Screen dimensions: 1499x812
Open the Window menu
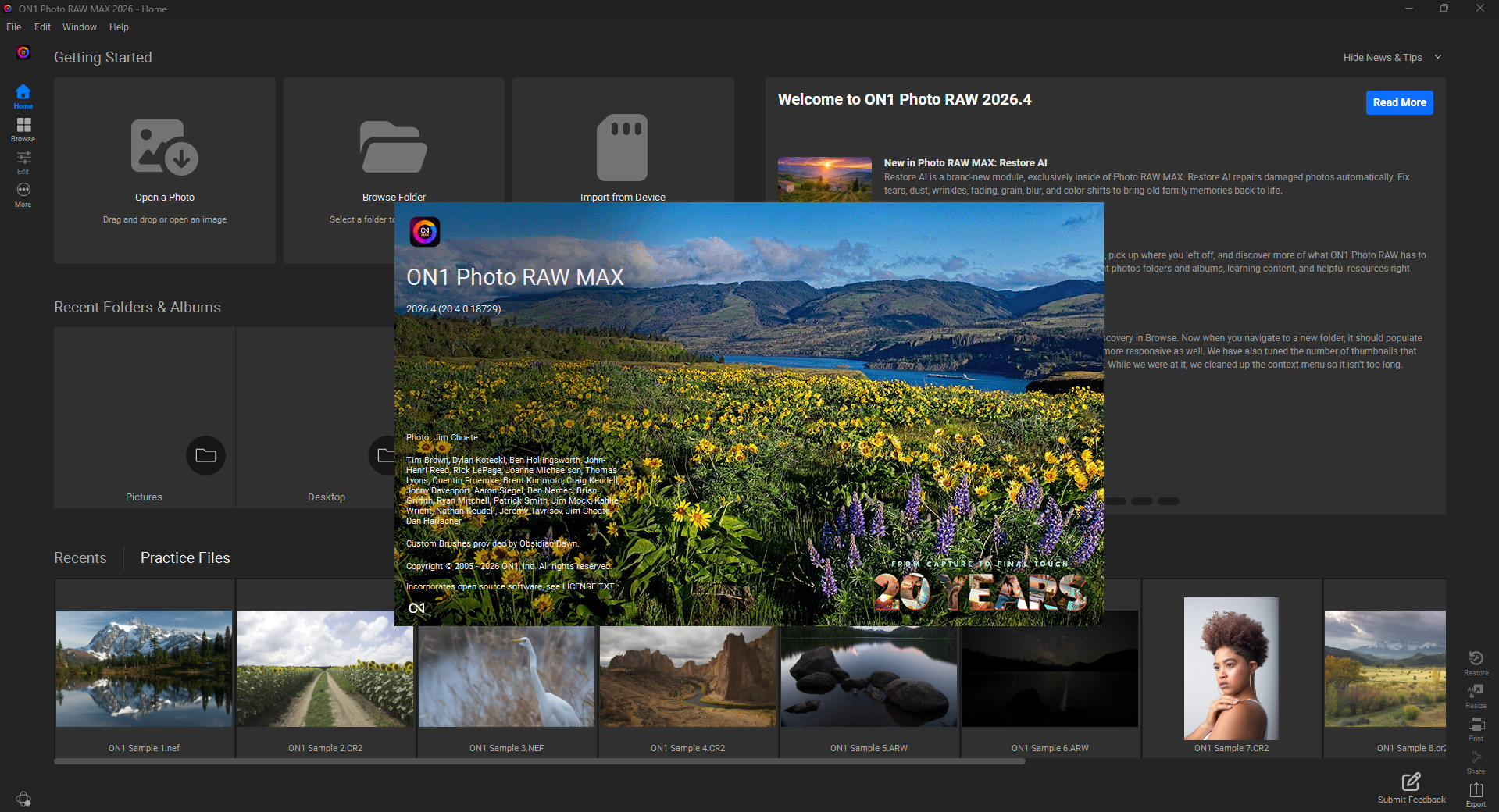(x=80, y=27)
